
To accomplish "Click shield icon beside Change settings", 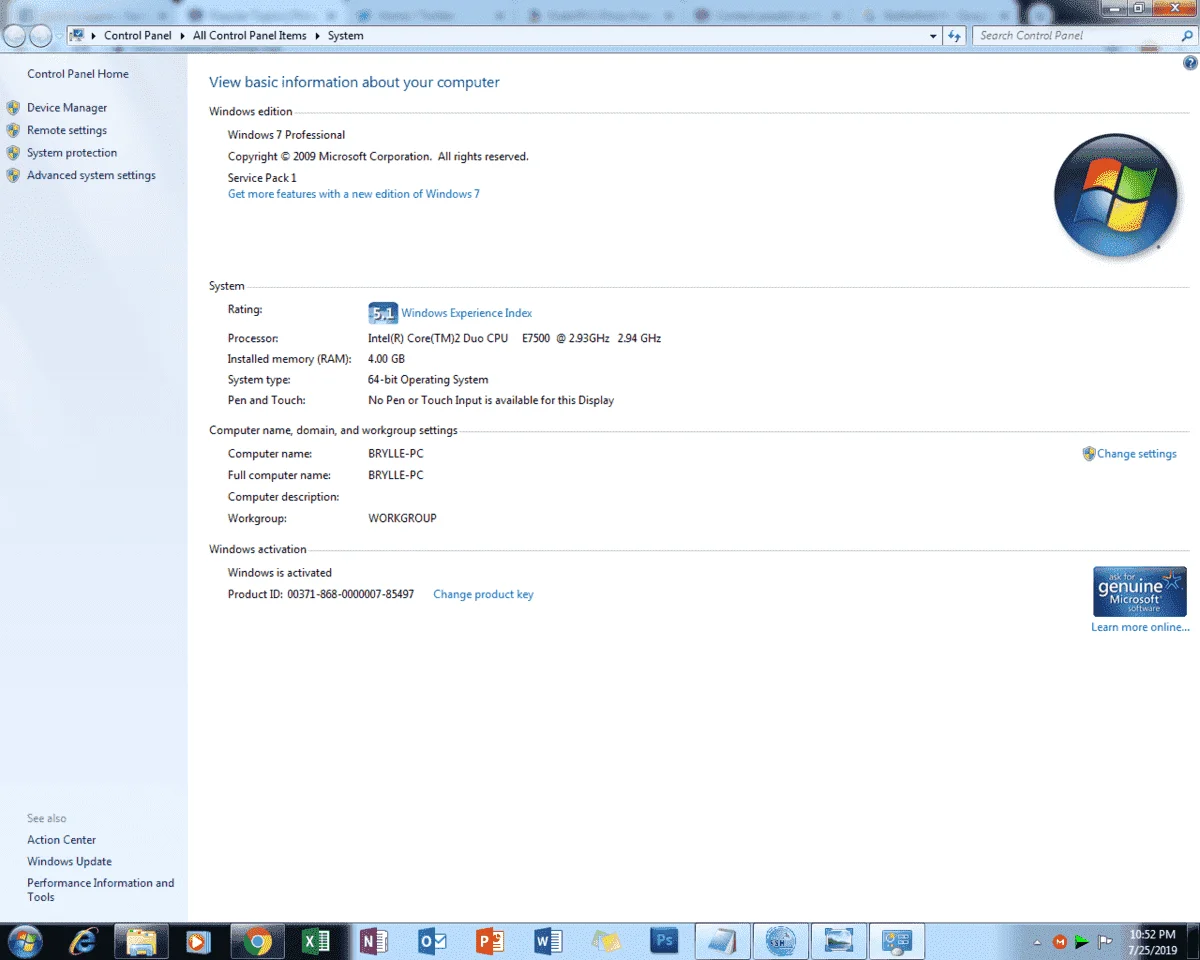I will point(1089,454).
